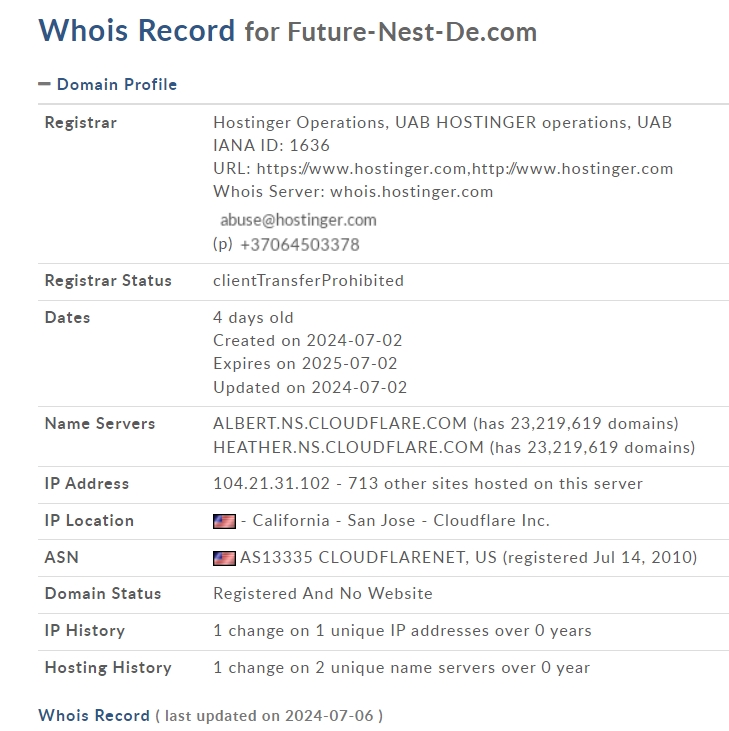Click the '4 days old' text
Image resolution: width=729 pixels, height=731 pixels.
[253, 317]
